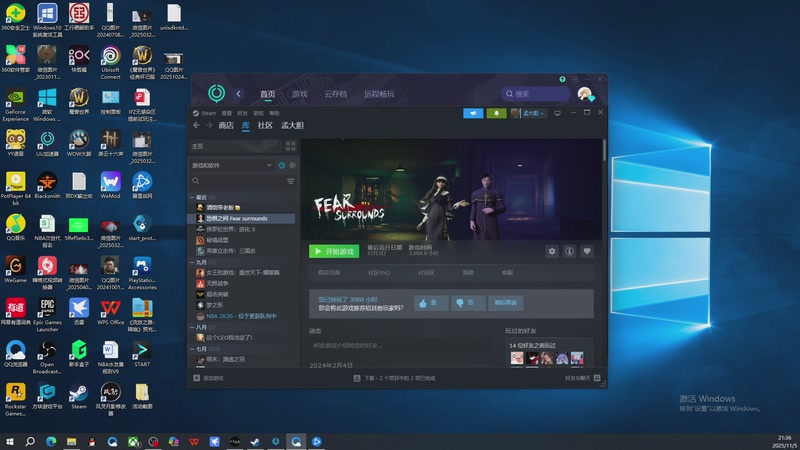
Task: Toggle sort by recent activity clock icon
Action: point(282,165)
